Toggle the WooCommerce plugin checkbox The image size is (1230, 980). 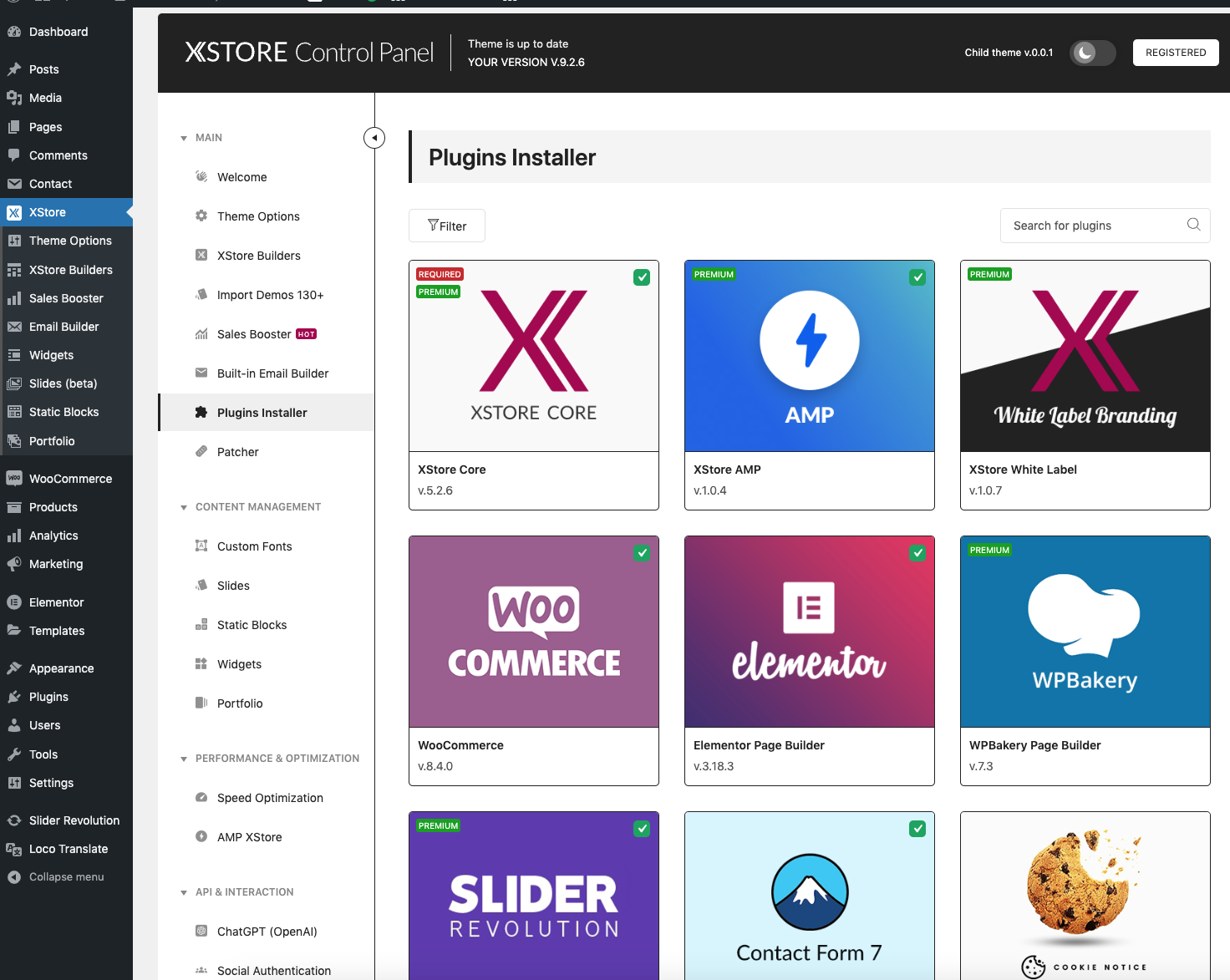point(642,553)
